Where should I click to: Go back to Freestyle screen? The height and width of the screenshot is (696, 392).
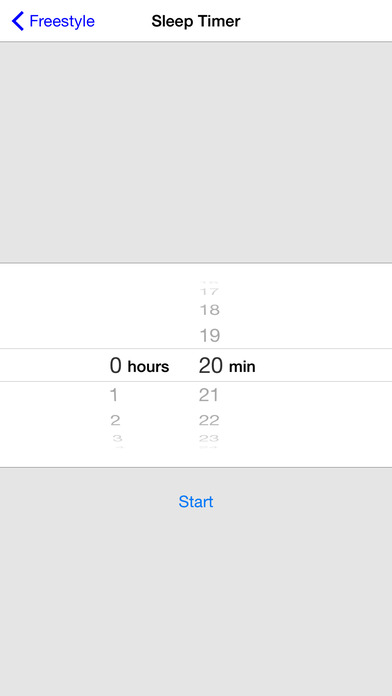point(53,21)
